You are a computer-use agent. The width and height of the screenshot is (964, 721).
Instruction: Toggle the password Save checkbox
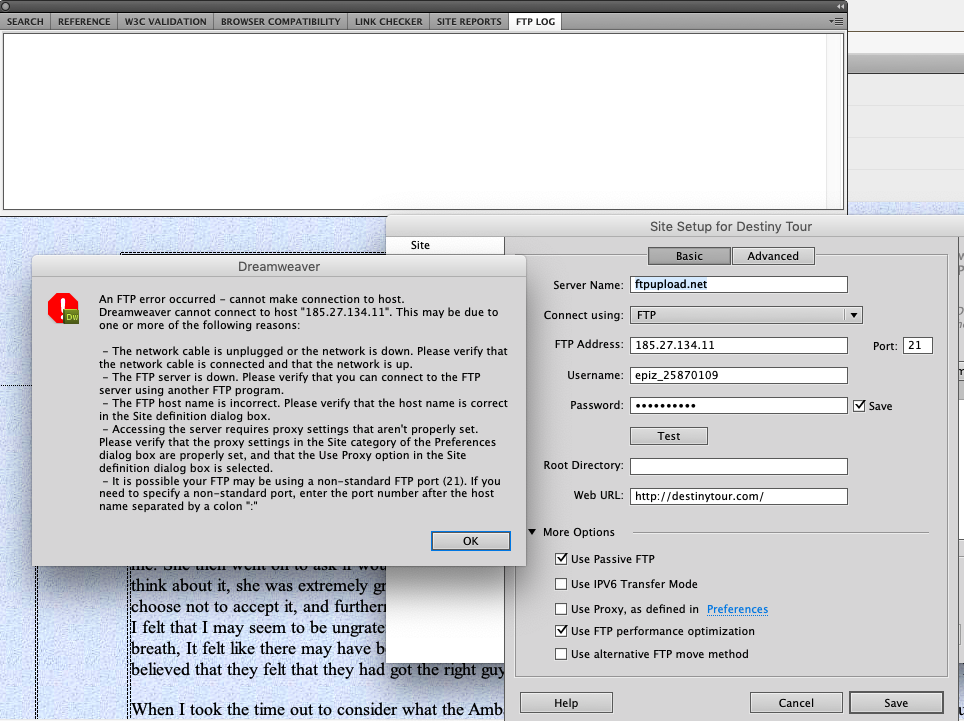pyautogui.click(x=859, y=406)
